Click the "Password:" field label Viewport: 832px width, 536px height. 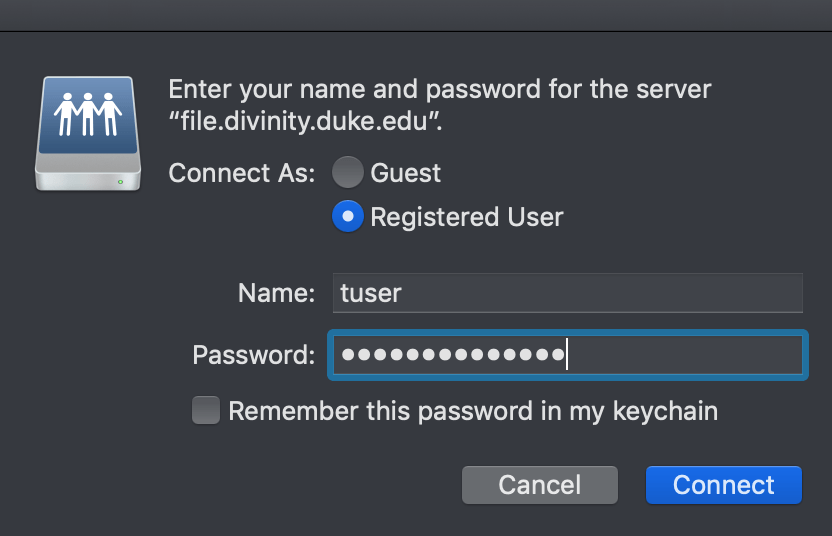click(254, 355)
